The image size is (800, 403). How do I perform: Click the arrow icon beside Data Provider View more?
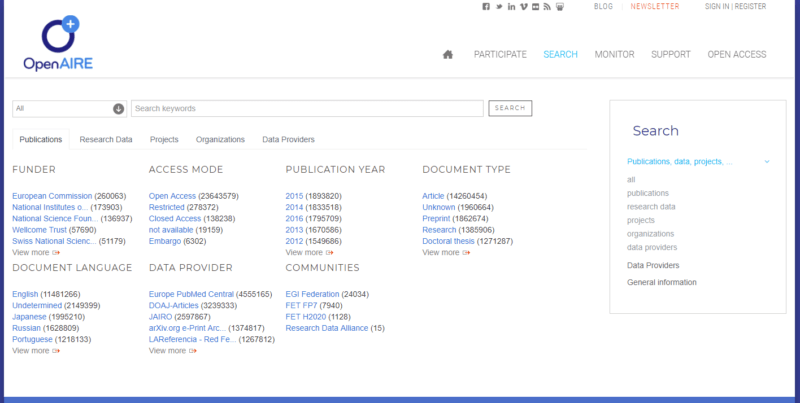[193, 351]
